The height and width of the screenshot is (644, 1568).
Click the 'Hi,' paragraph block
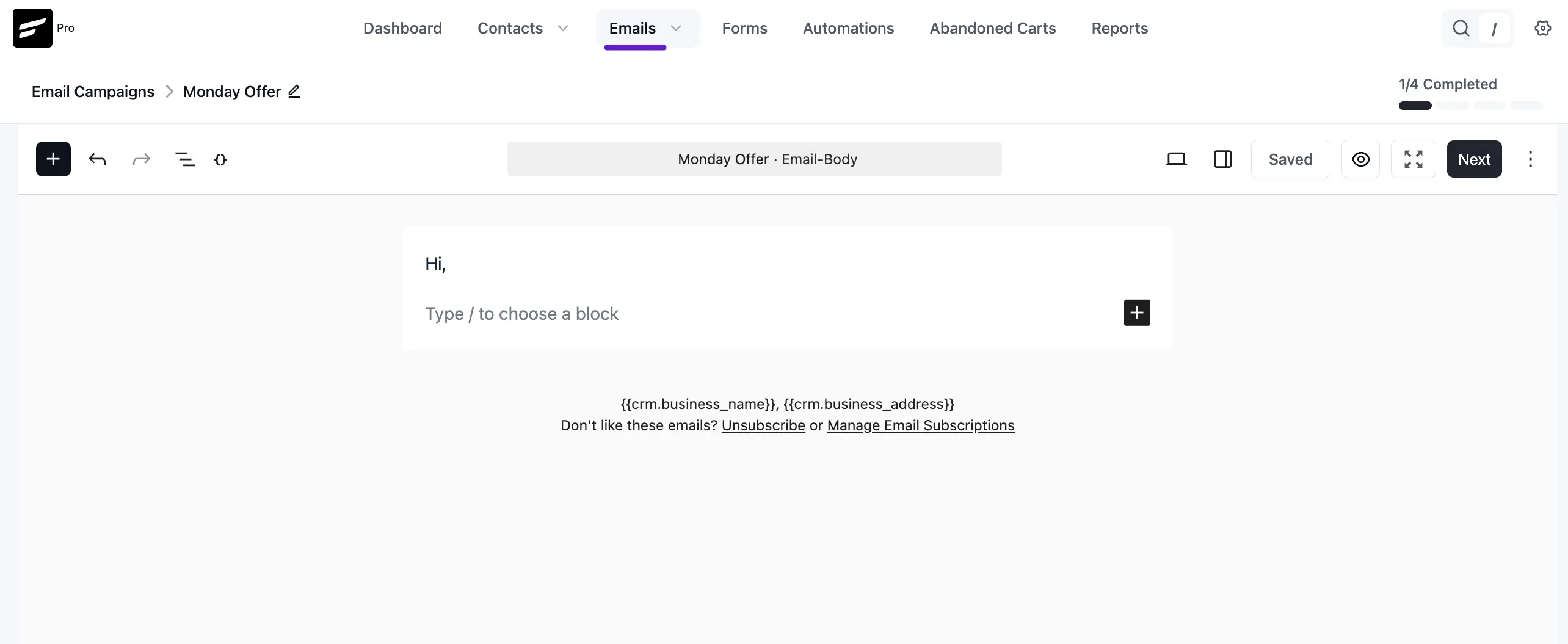(x=787, y=264)
